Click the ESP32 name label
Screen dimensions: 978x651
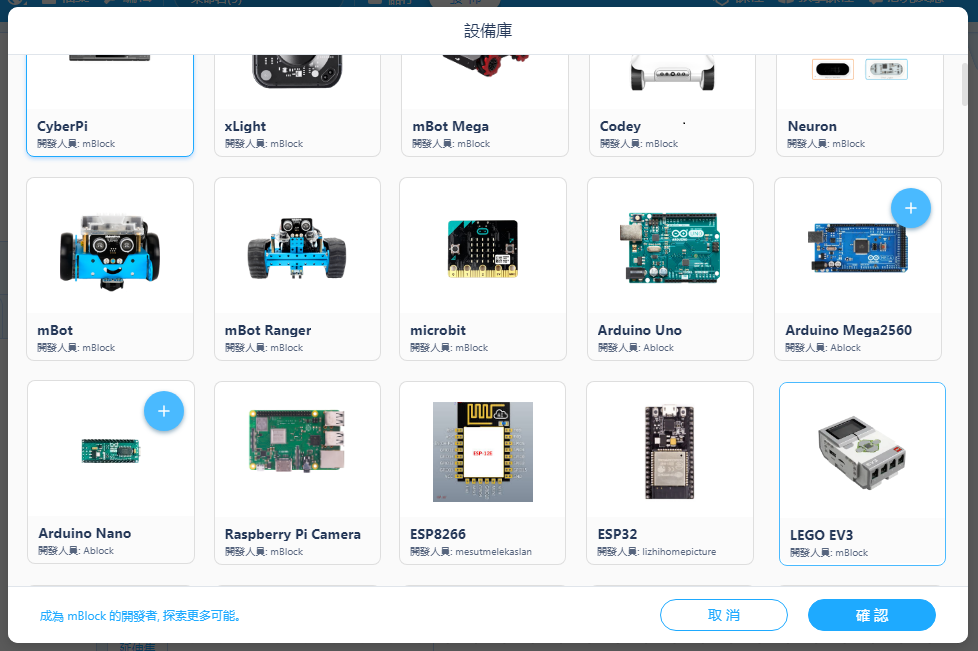click(617, 534)
